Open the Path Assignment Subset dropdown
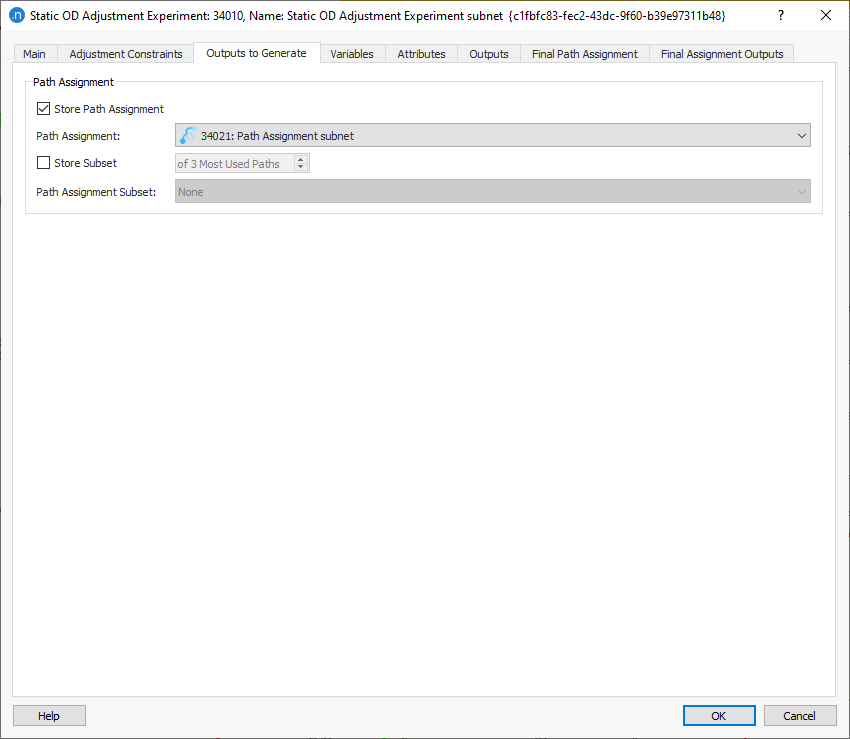This screenshot has width=850, height=739. click(x=800, y=191)
